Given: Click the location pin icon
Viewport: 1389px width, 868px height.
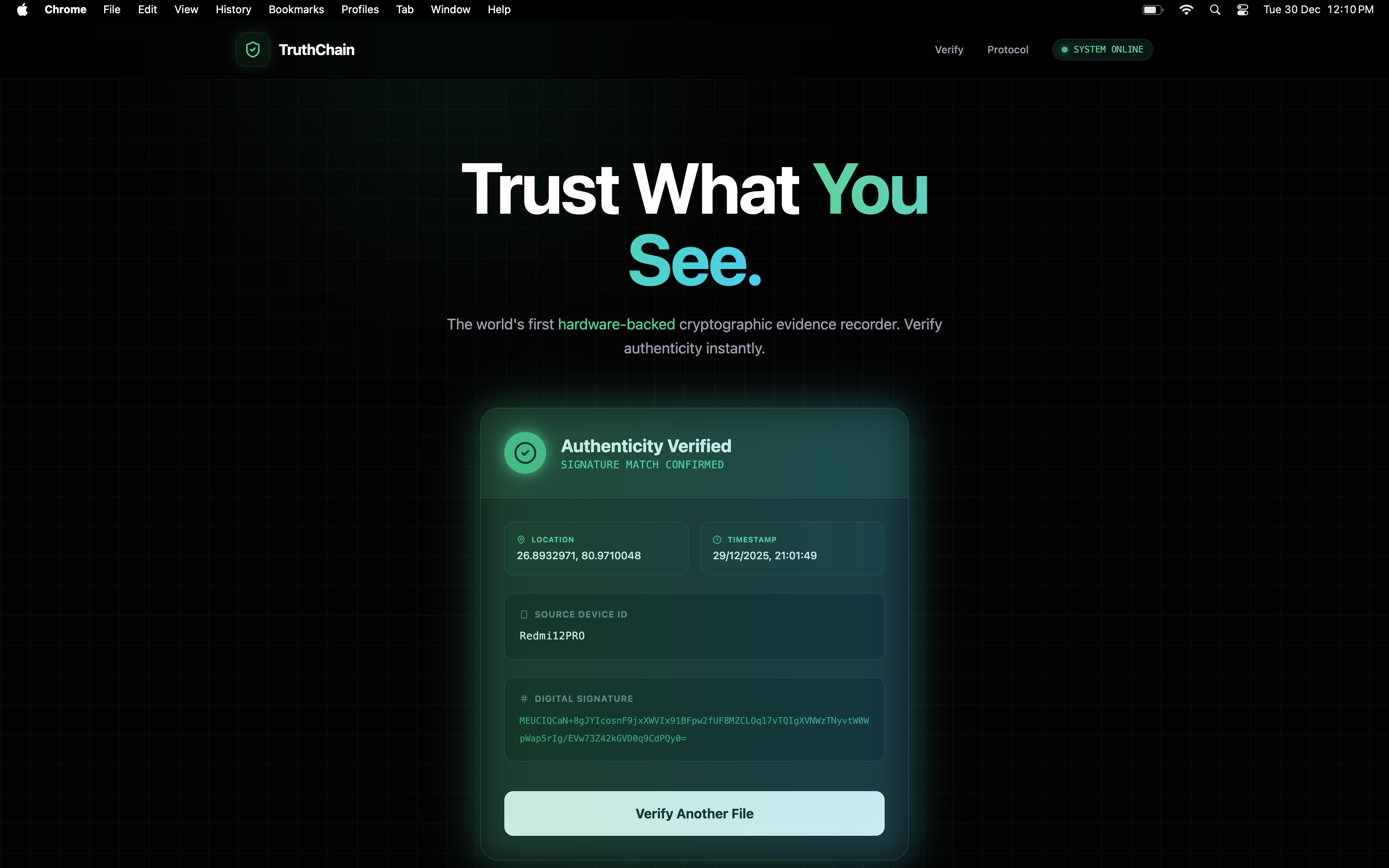Looking at the screenshot, I should pos(521,540).
